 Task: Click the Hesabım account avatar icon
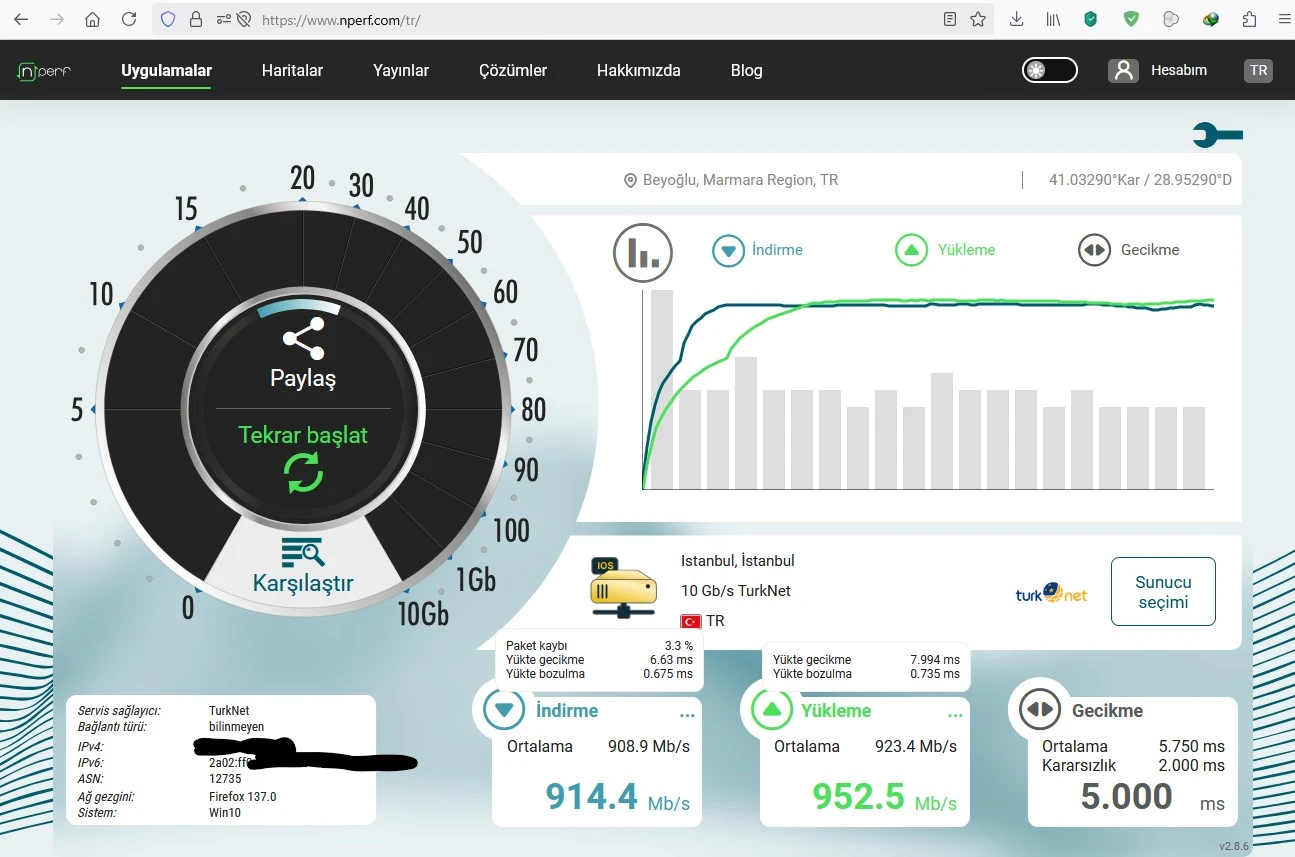(x=1123, y=70)
